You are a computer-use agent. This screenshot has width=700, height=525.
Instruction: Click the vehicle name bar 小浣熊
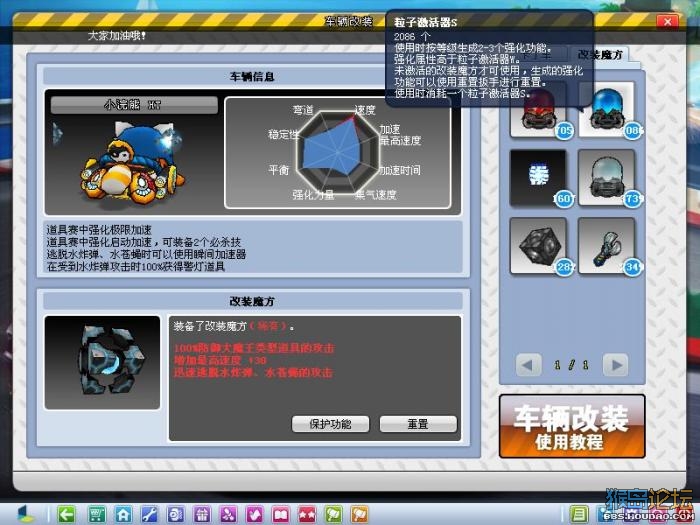(134, 105)
